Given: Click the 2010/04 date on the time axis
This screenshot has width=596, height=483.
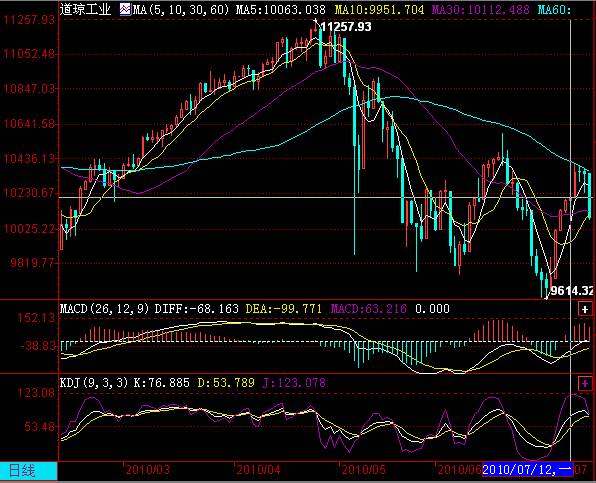Looking at the screenshot, I should click(x=258, y=470).
